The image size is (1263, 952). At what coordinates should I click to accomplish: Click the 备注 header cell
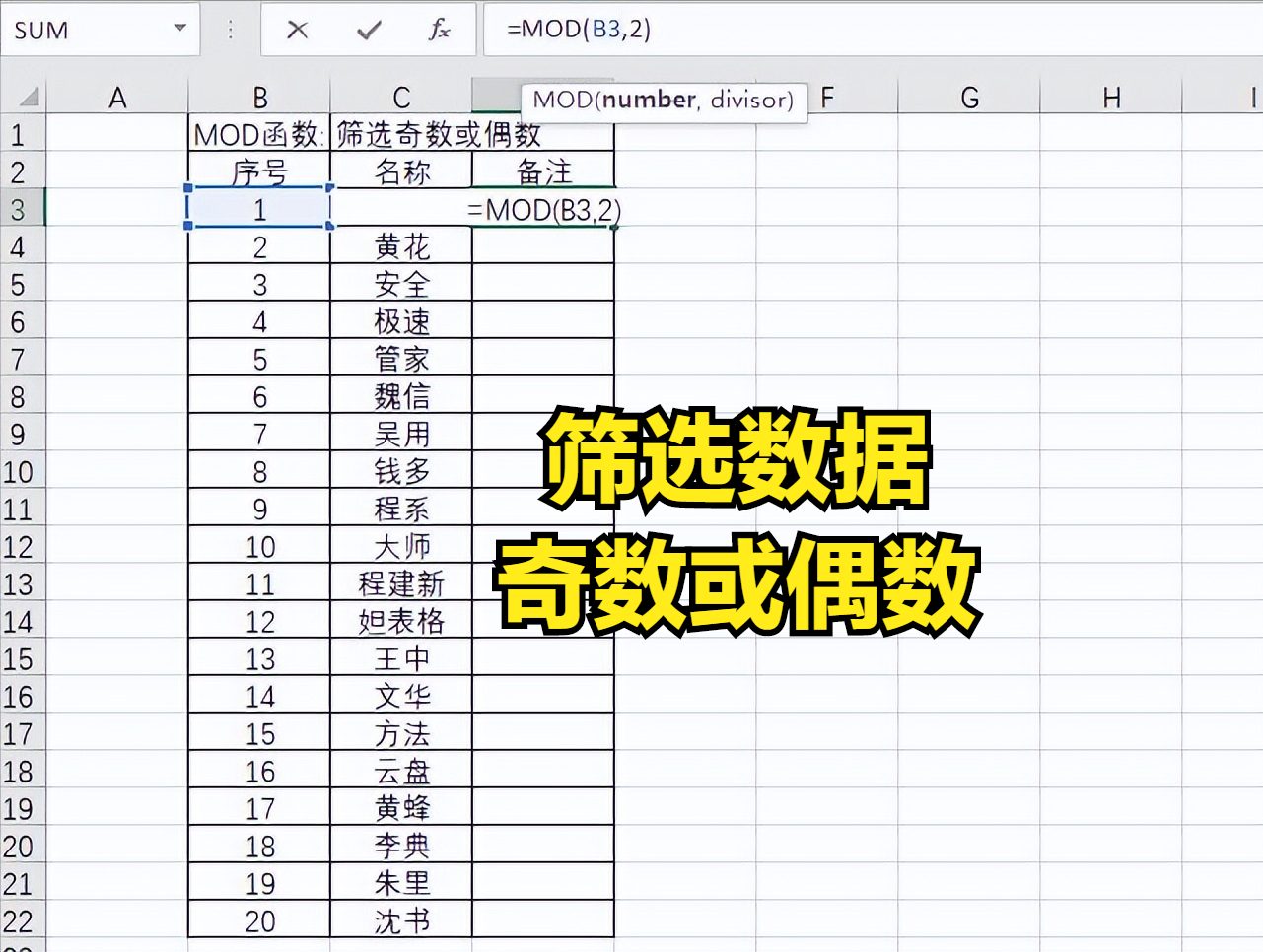(x=543, y=171)
